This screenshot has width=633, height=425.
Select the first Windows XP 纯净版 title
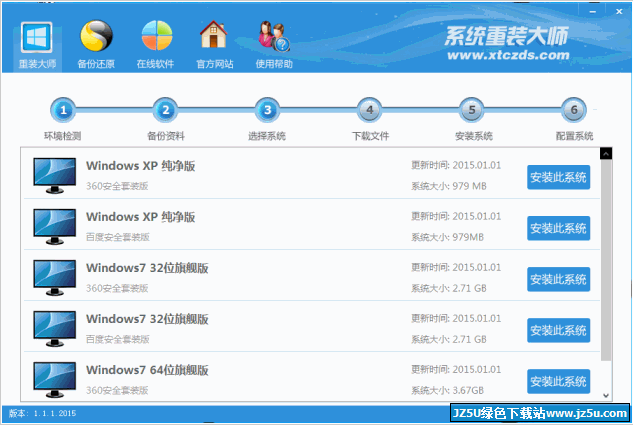[x=140, y=166]
